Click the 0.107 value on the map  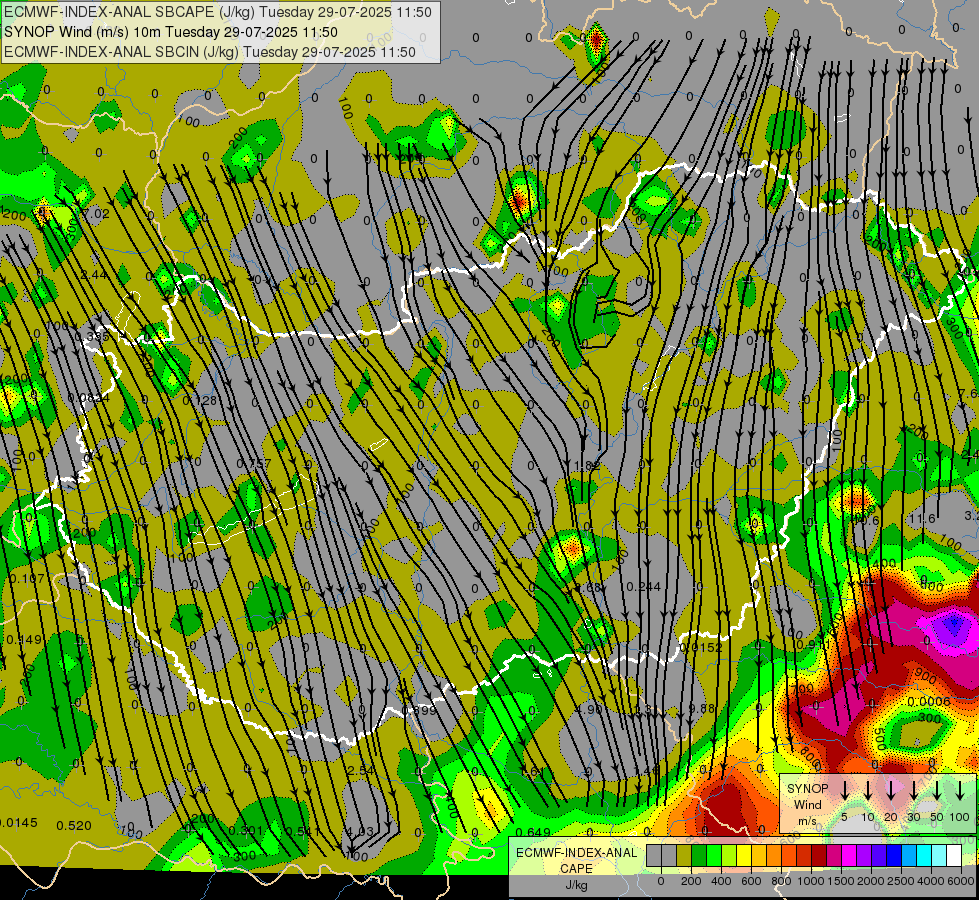tap(27, 579)
